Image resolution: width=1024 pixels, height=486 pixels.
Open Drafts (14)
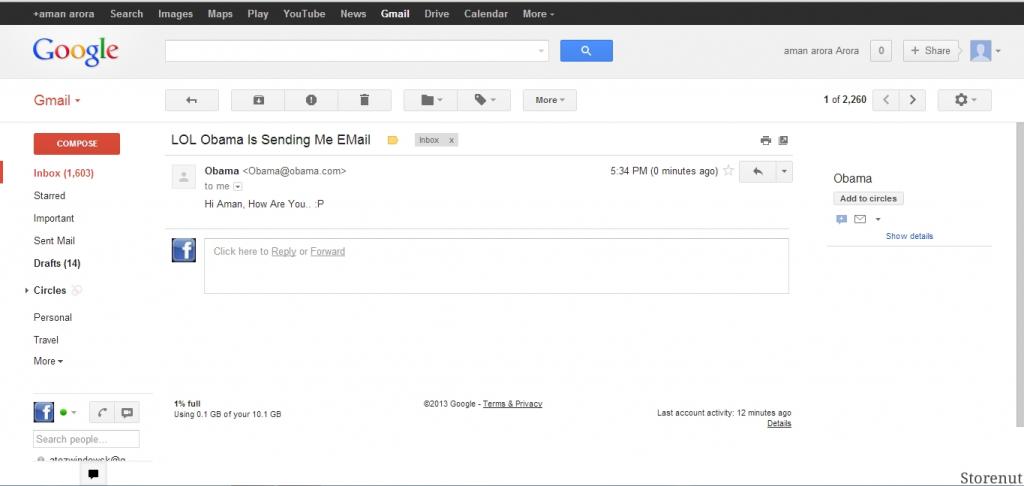click(57, 263)
